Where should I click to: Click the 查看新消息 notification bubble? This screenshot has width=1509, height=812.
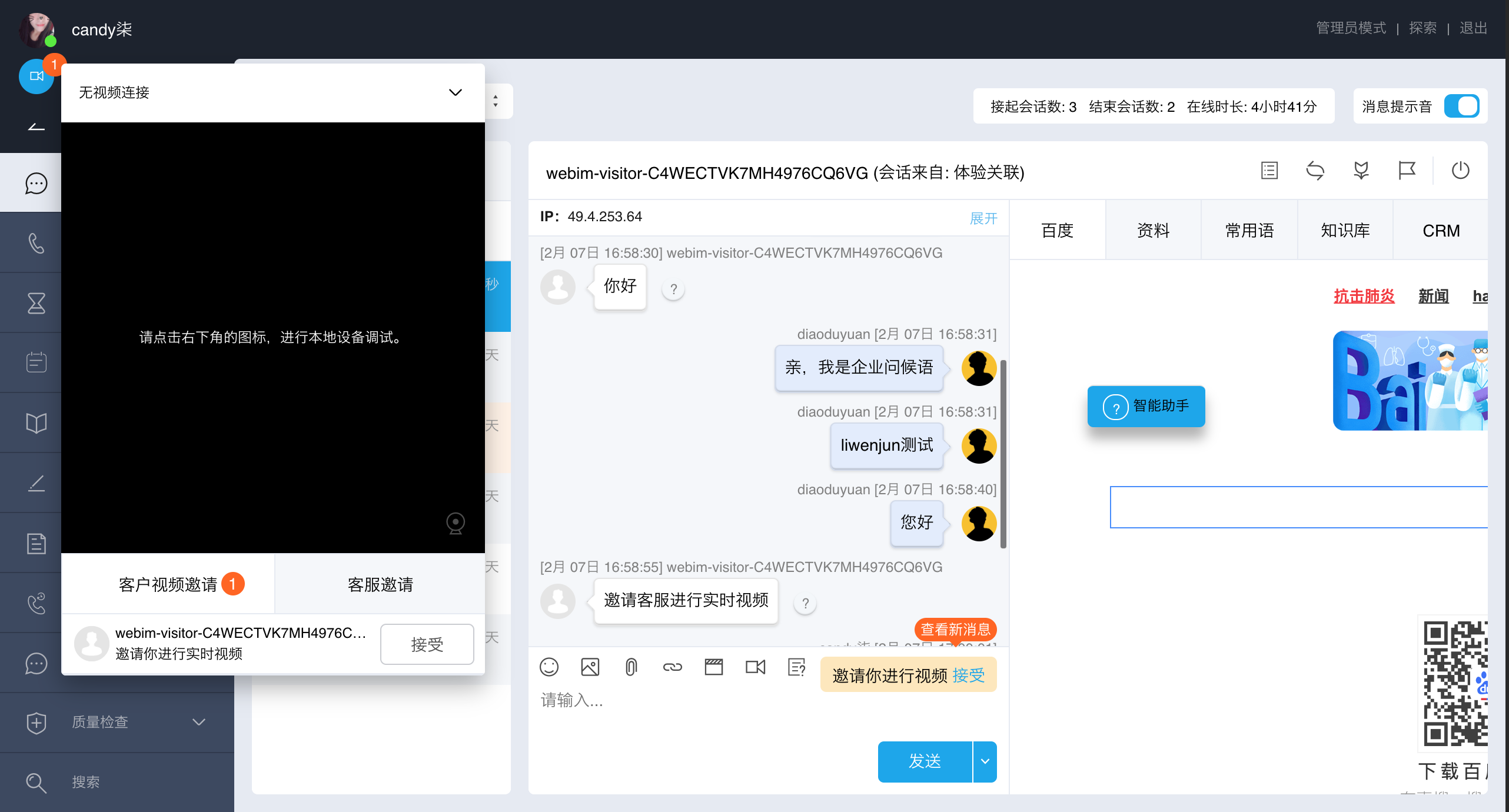point(955,630)
